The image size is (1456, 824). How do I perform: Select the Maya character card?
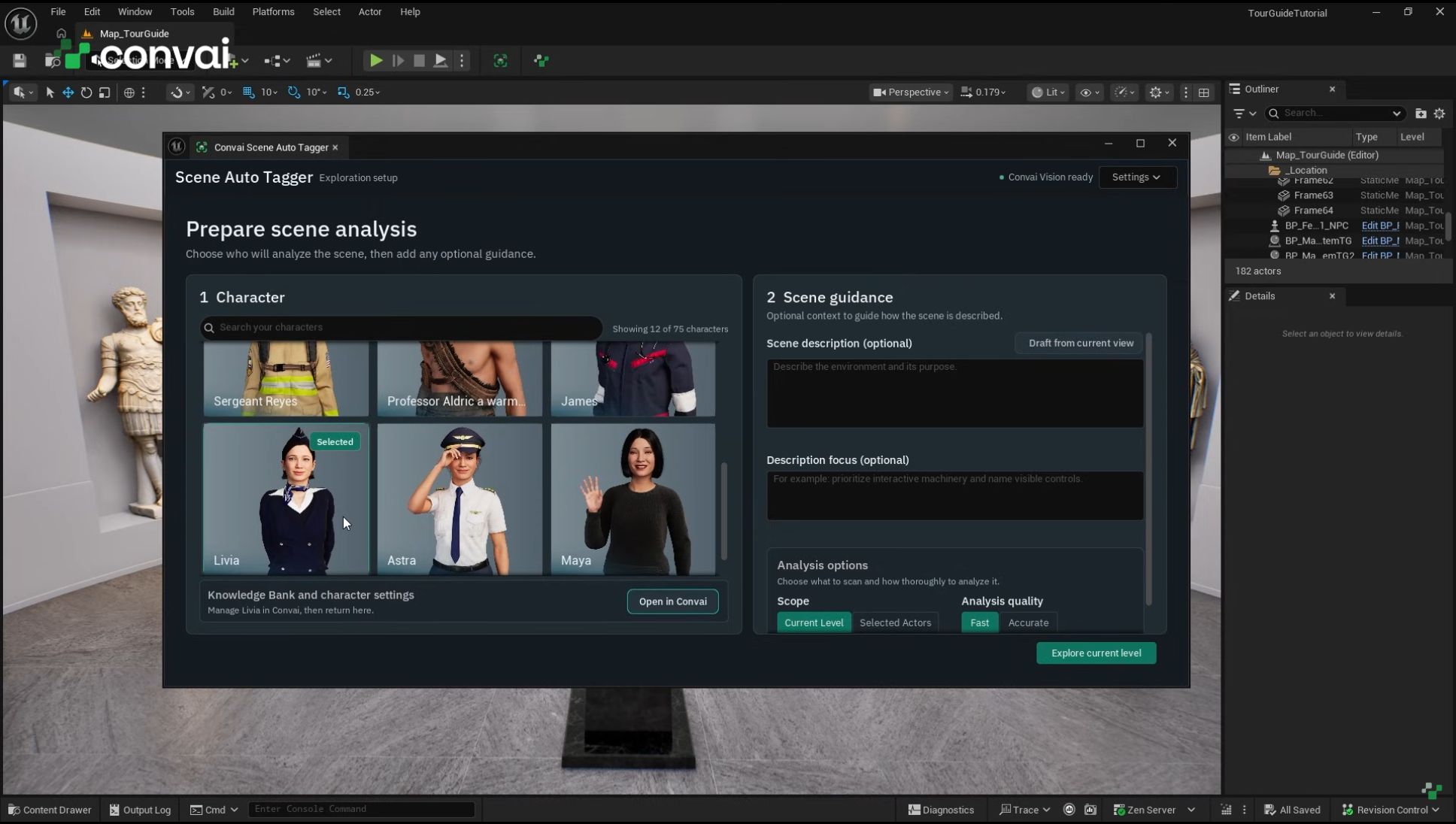click(633, 499)
